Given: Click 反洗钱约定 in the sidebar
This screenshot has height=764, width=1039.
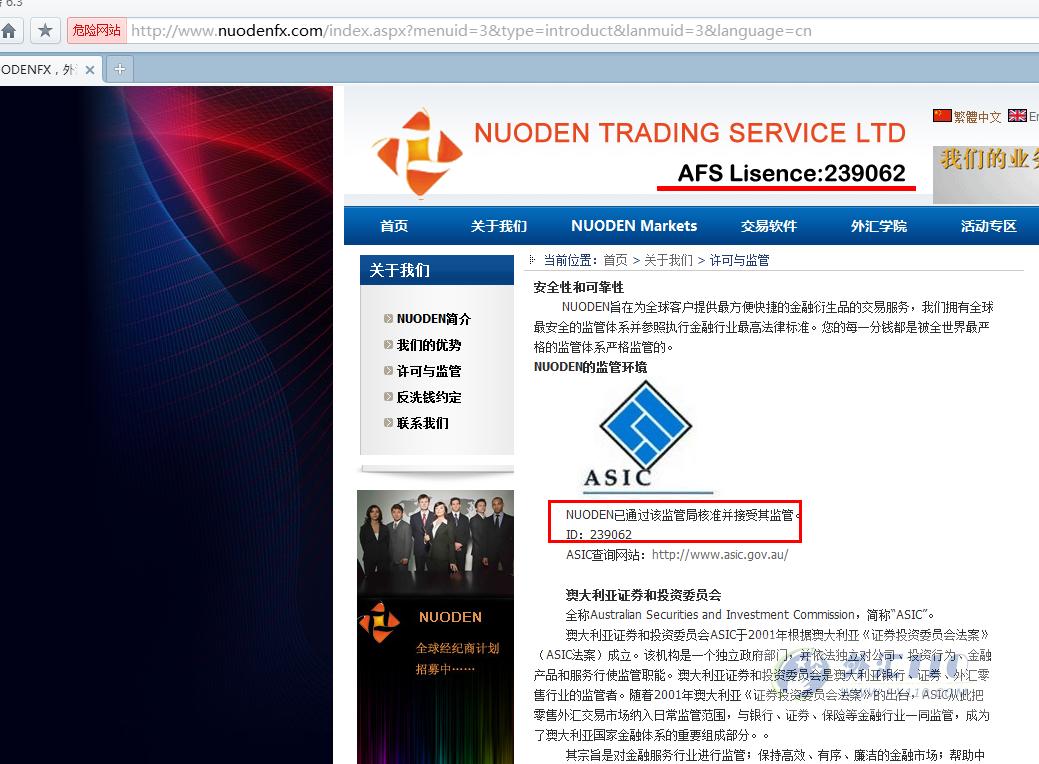Looking at the screenshot, I should 429,397.
